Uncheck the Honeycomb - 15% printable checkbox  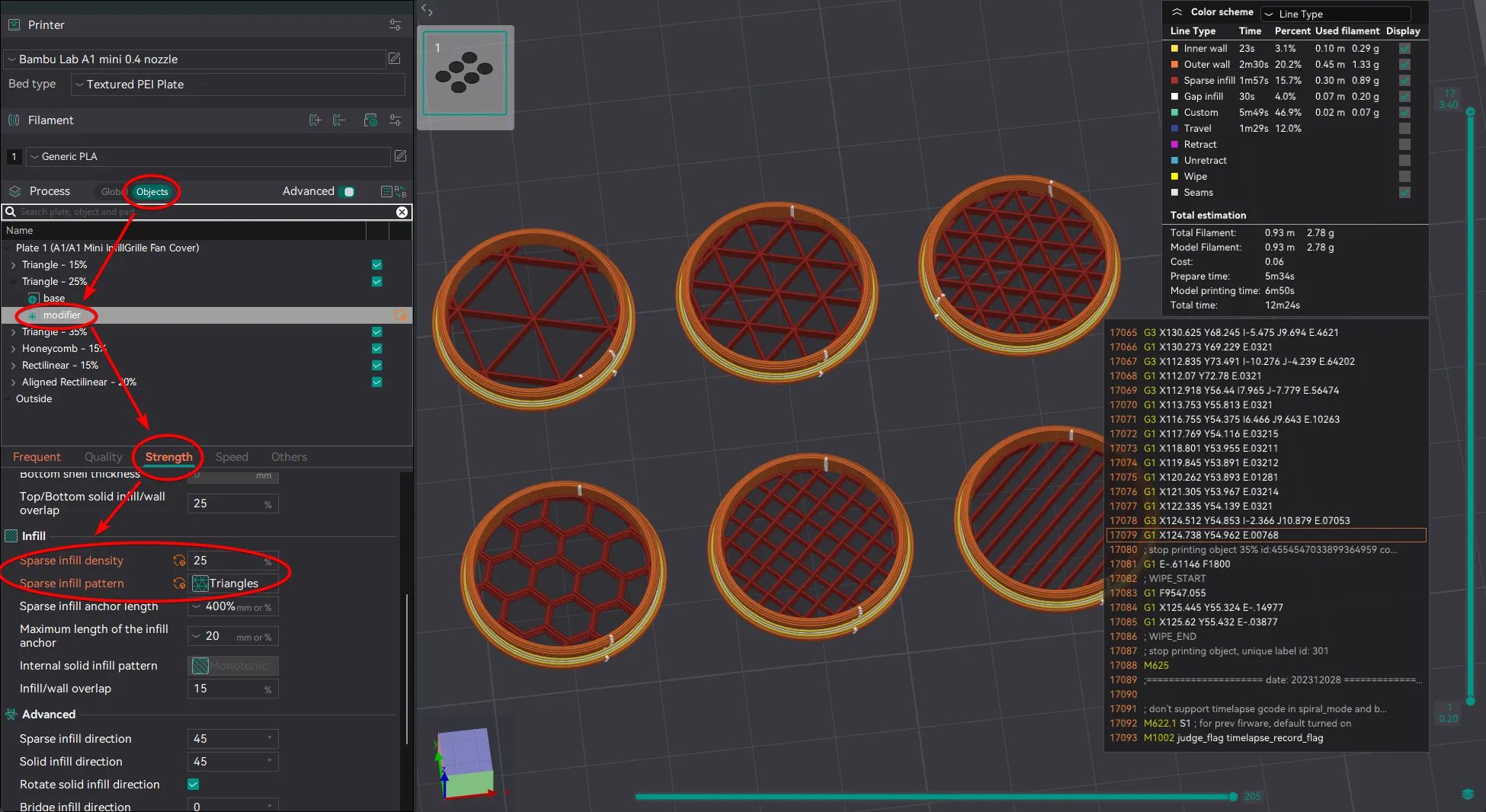coord(376,349)
